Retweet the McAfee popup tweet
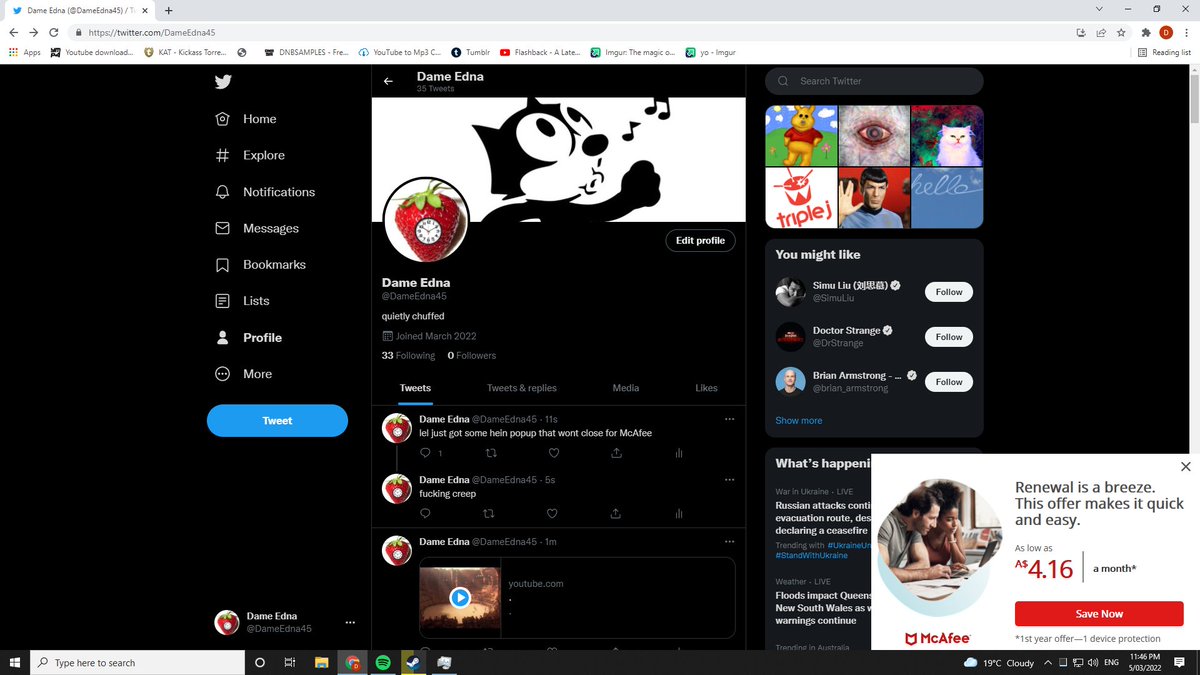The width and height of the screenshot is (1200, 675). (x=490, y=453)
